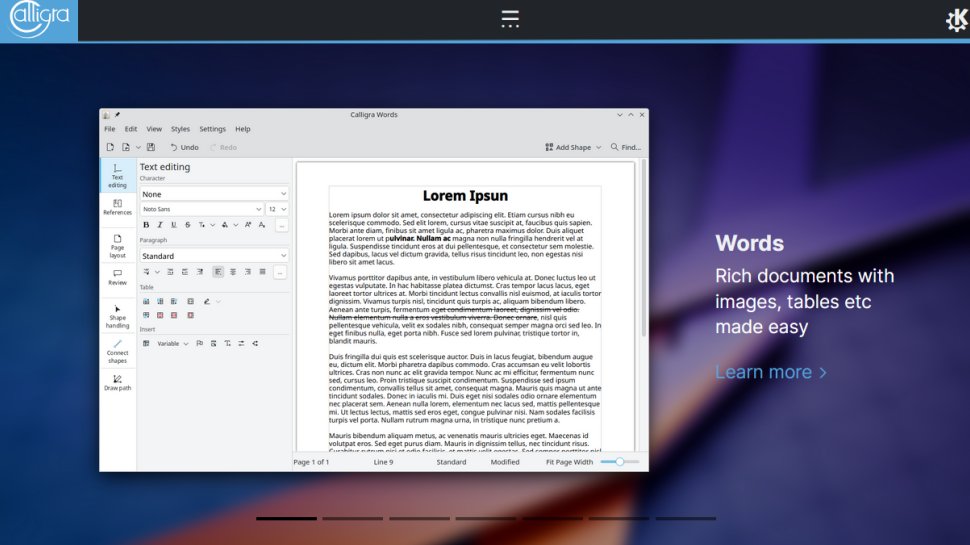Viewport: 970px width, 545px height.
Task: Toggle align right paragraph
Action: pyautogui.click(x=247, y=272)
